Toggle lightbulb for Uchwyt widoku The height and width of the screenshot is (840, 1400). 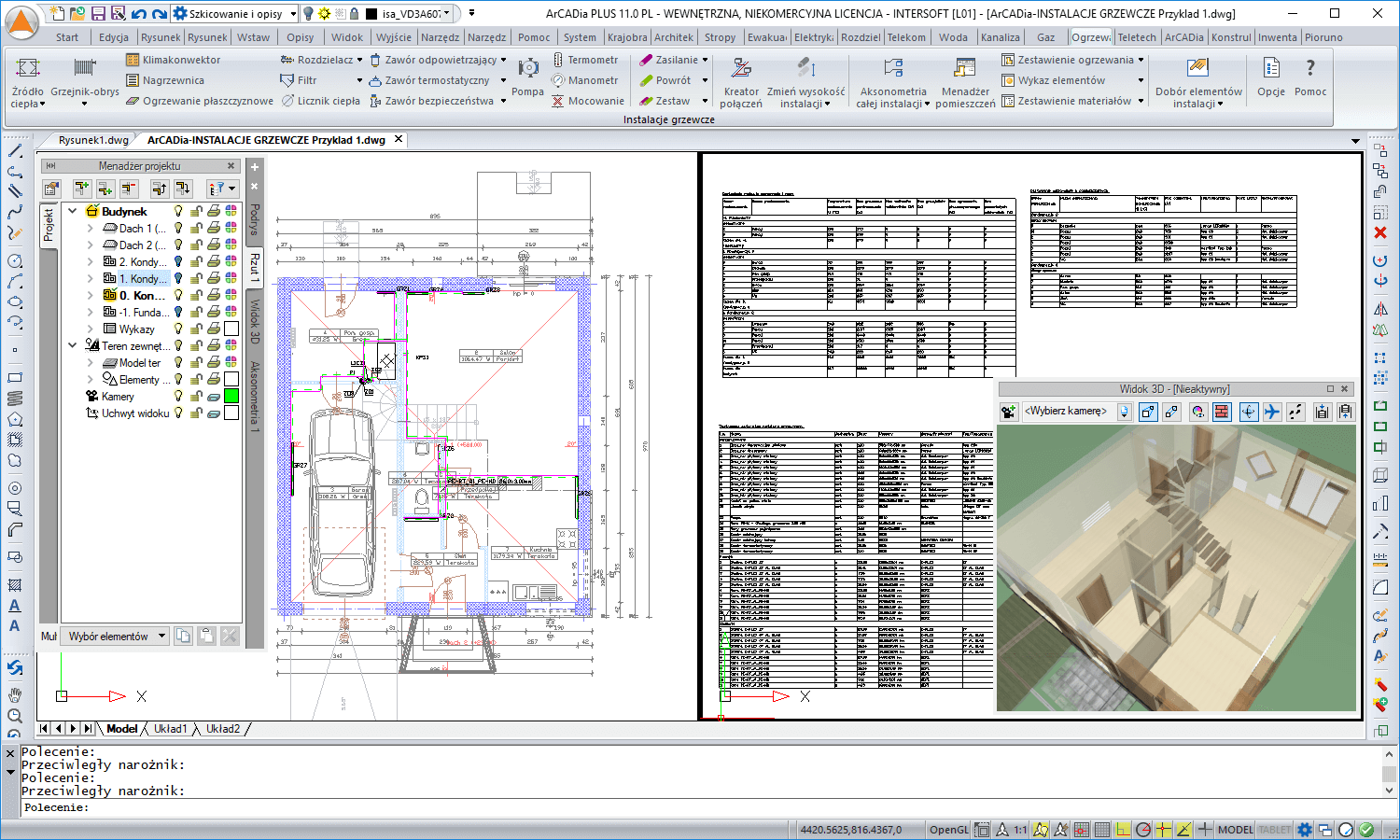point(179,413)
